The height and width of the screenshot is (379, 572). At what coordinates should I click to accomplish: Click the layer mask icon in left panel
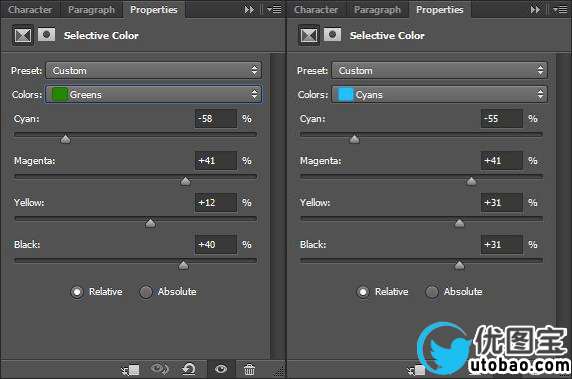[47, 35]
